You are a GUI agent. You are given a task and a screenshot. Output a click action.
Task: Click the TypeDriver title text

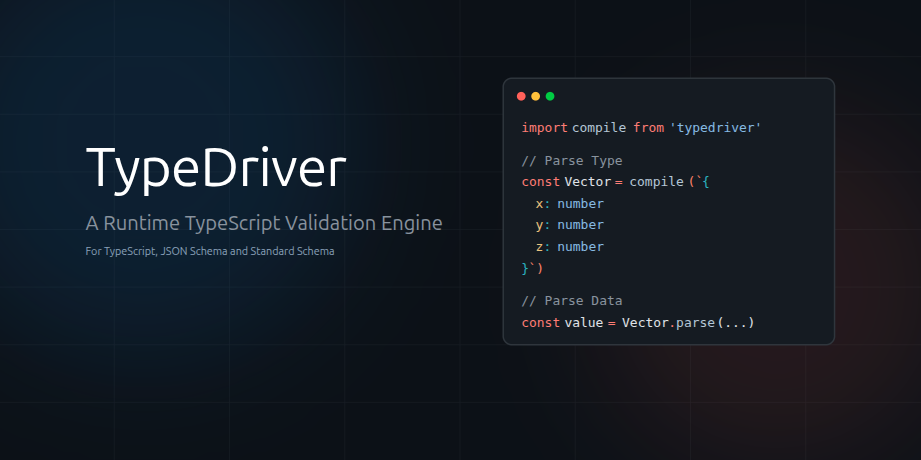click(216, 169)
